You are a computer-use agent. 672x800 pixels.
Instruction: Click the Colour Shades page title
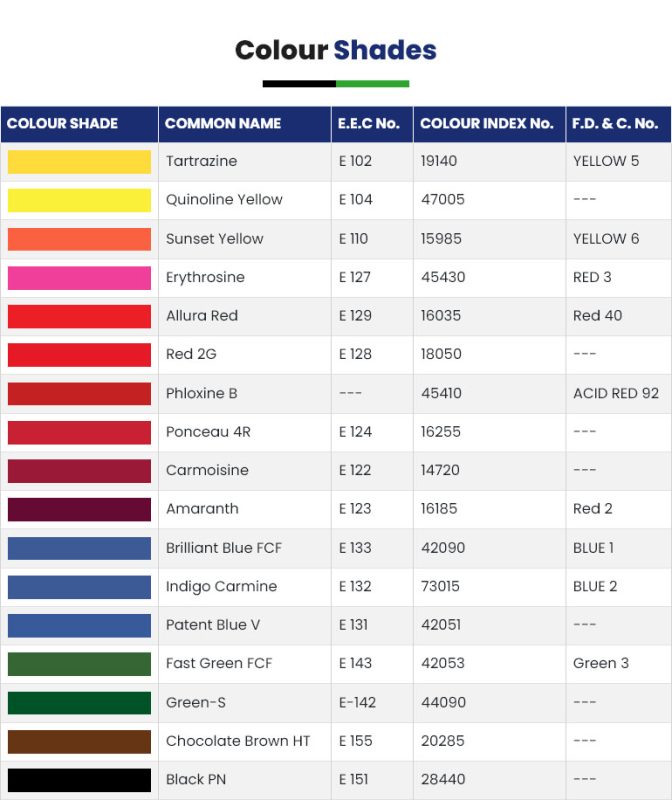point(335,50)
